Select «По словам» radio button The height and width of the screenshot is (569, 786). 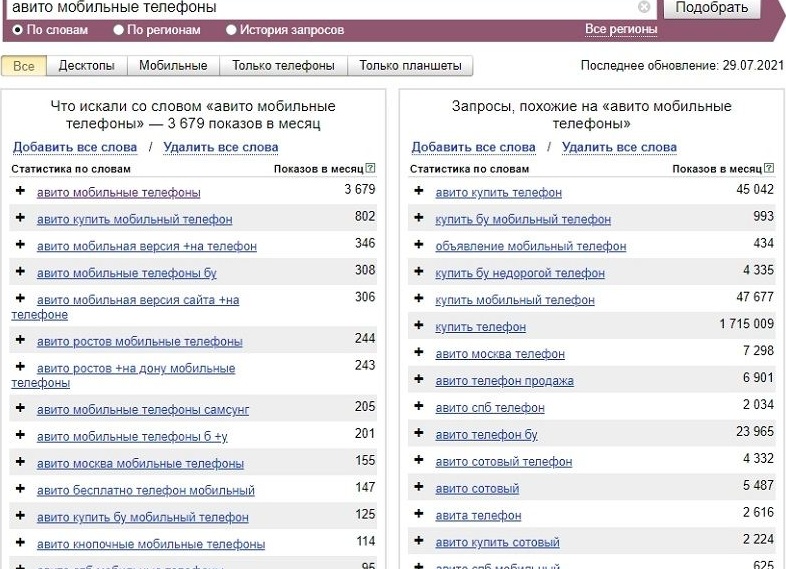[18, 30]
